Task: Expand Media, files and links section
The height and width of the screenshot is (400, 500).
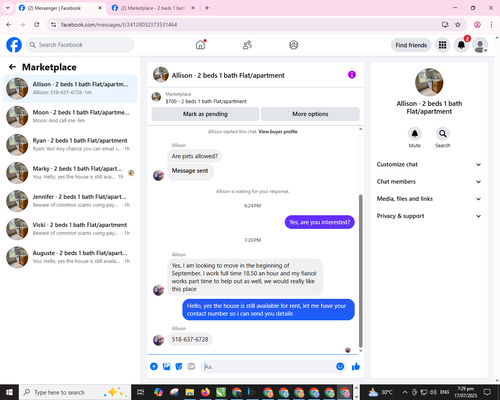Action: click(429, 199)
